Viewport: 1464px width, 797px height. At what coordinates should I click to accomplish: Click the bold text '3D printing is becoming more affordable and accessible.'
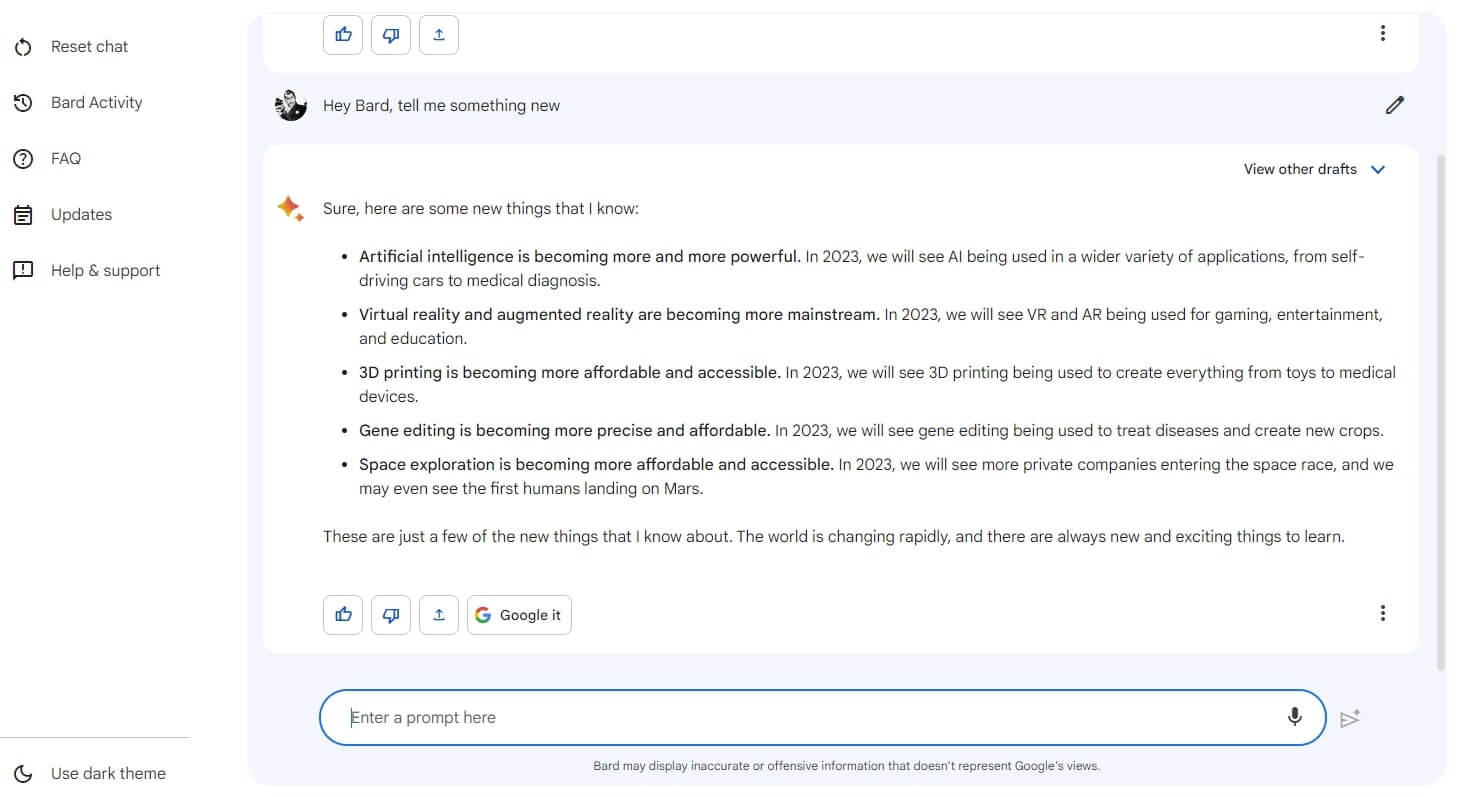coord(570,372)
